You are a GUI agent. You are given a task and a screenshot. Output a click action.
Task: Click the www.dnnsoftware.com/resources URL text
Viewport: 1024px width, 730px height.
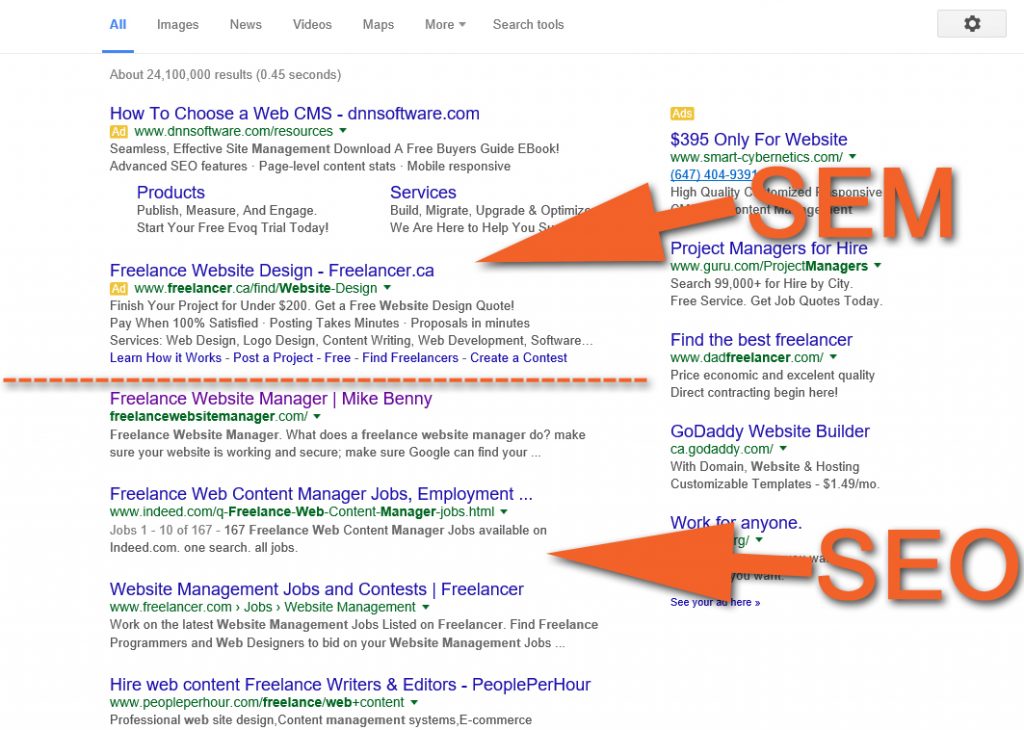(x=234, y=132)
